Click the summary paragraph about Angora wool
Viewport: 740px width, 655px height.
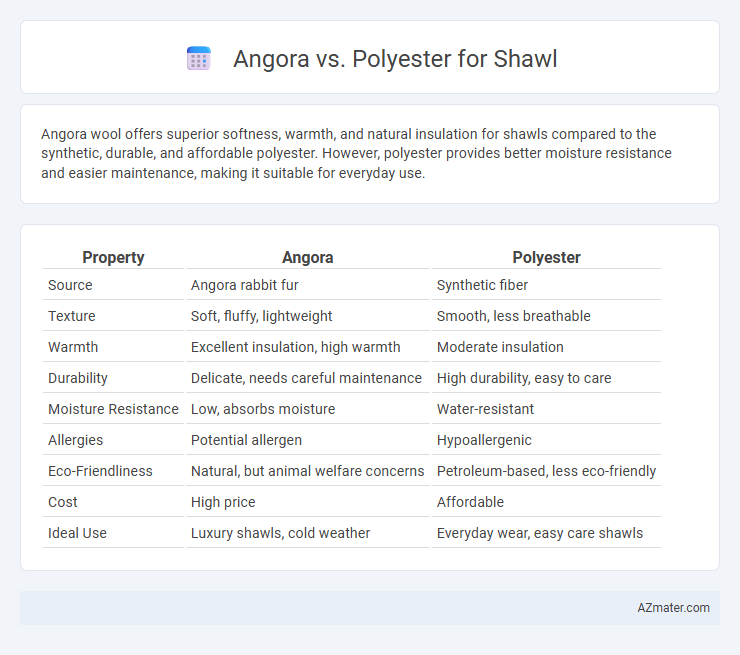[356, 153]
